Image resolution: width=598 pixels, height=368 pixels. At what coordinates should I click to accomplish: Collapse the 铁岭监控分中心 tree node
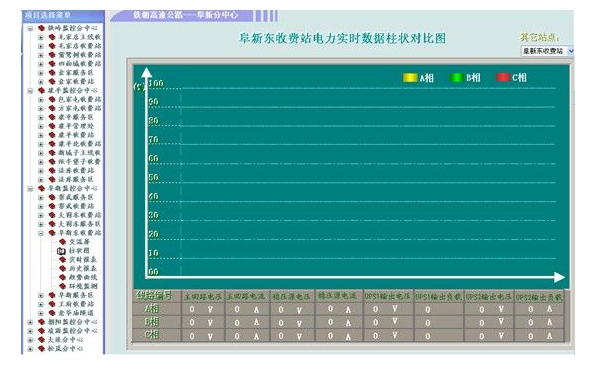(30, 28)
